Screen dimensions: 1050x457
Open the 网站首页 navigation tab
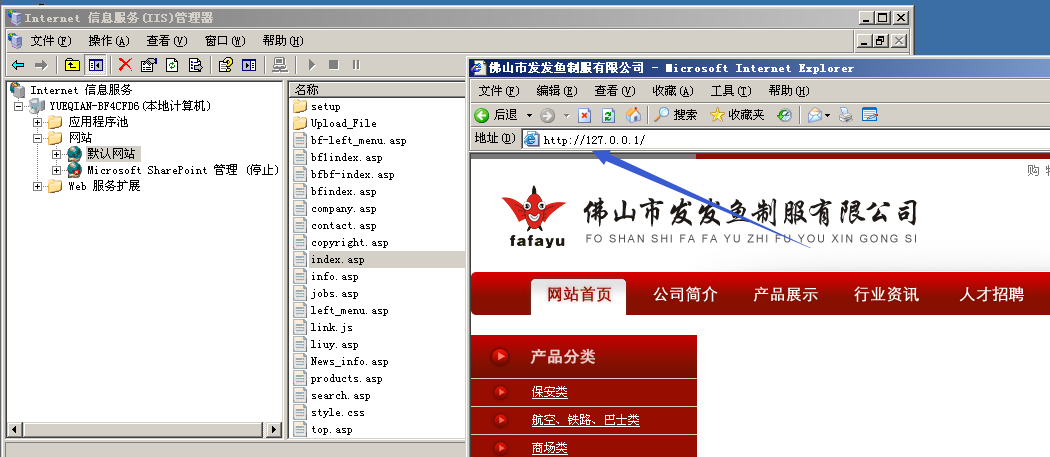click(x=579, y=295)
